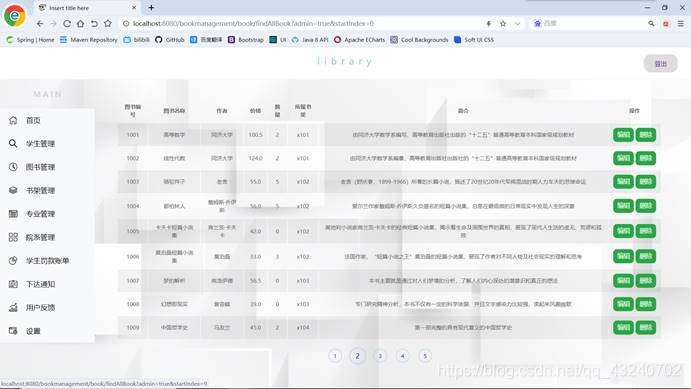The width and height of the screenshot is (691, 389).
Task: Click the 百度 browser search field
Action: click(591, 23)
